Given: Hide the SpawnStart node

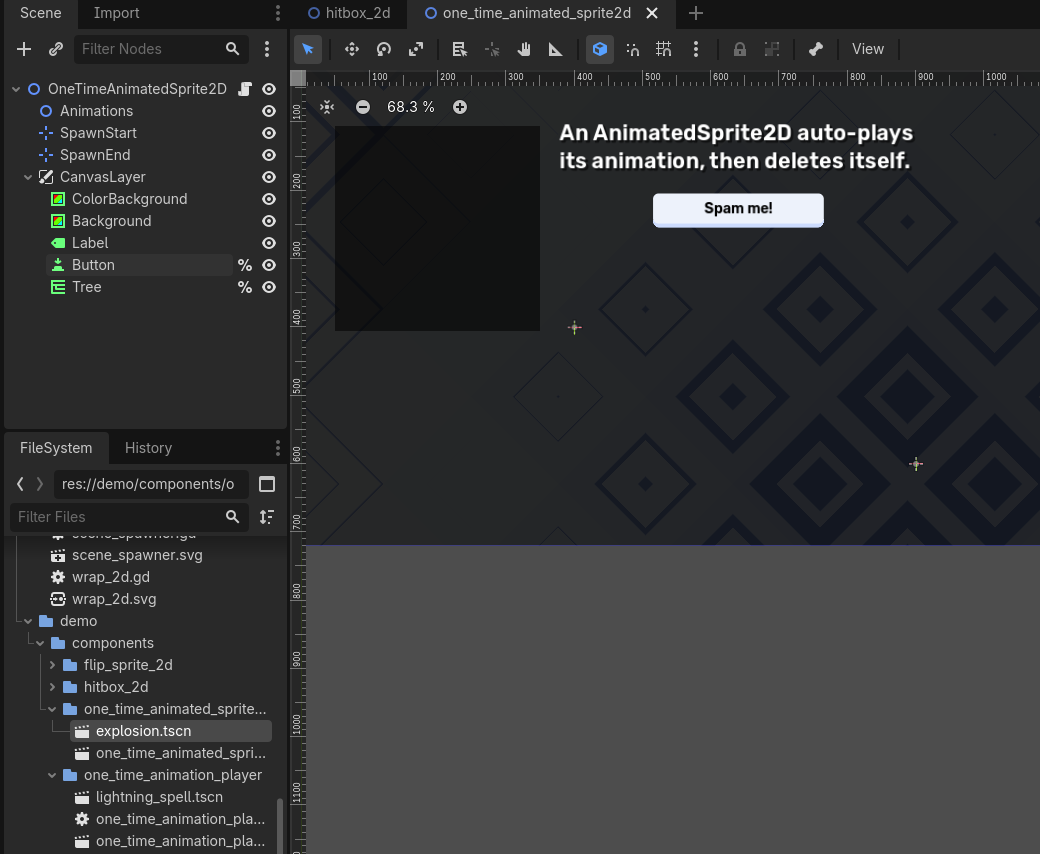Looking at the screenshot, I should [x=269, y=133].
